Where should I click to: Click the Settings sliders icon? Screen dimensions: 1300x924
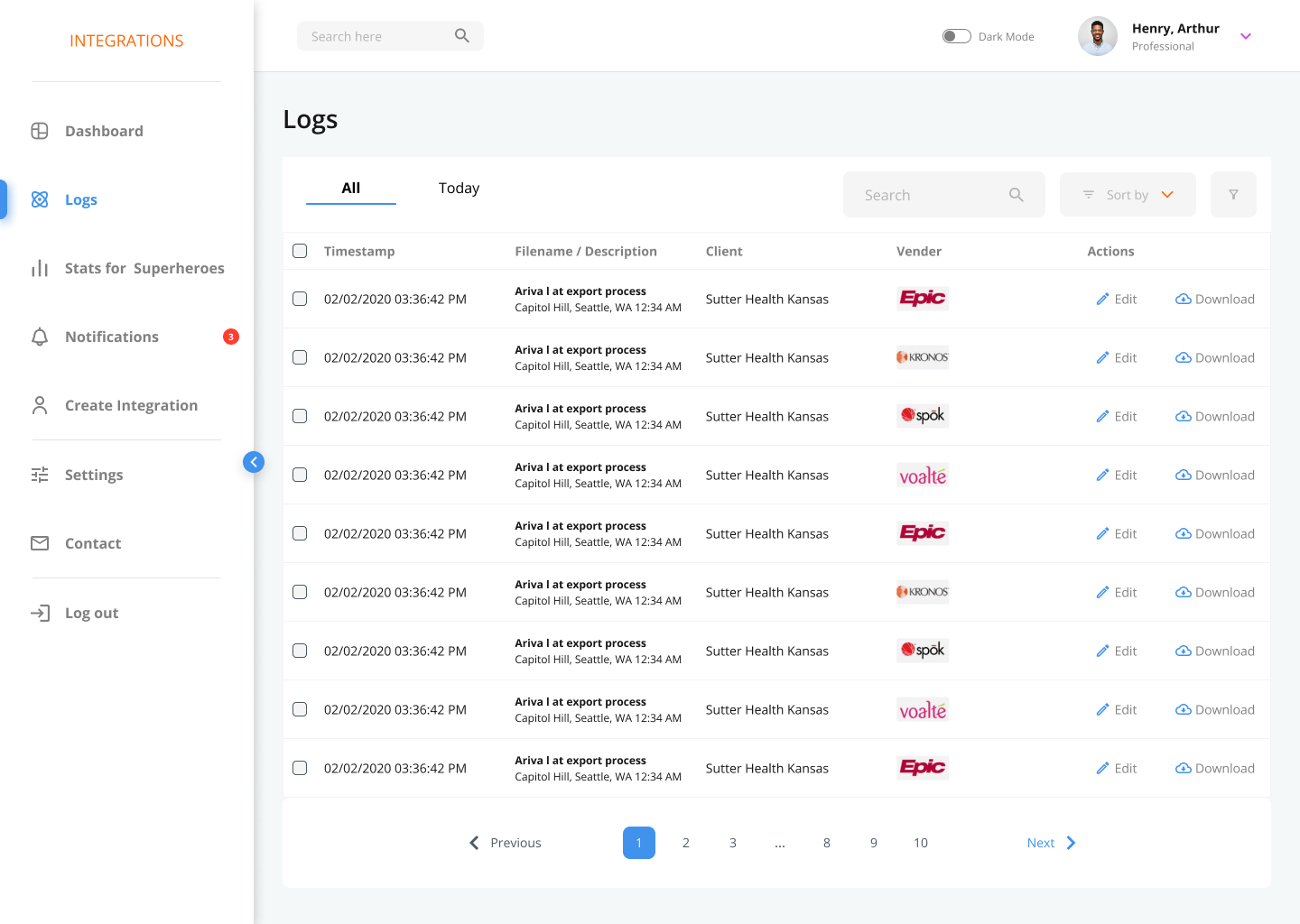[x=40, y=475]
